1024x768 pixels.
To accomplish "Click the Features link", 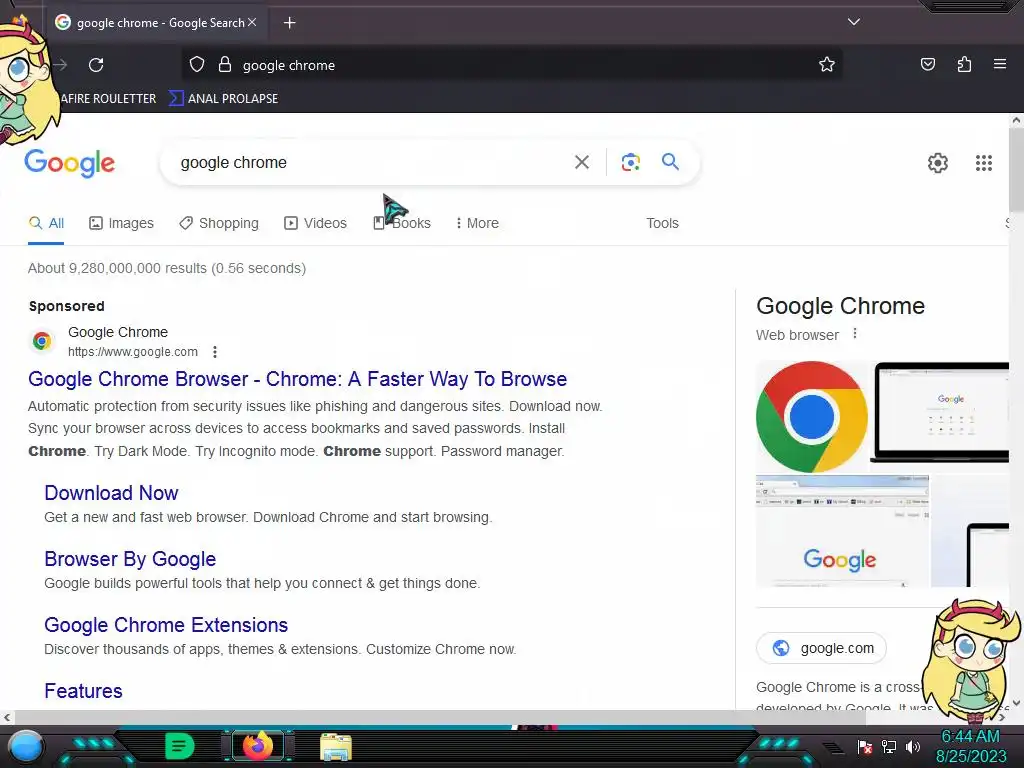I will [83, 691].
